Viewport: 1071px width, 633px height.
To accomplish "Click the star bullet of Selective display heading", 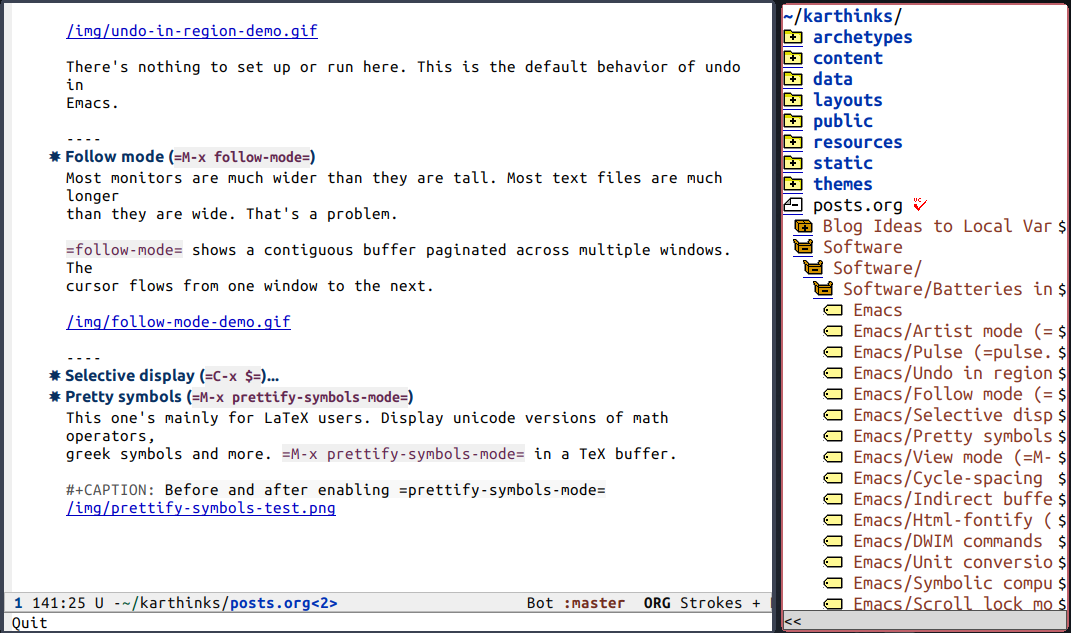I will [x=55, y=376].
